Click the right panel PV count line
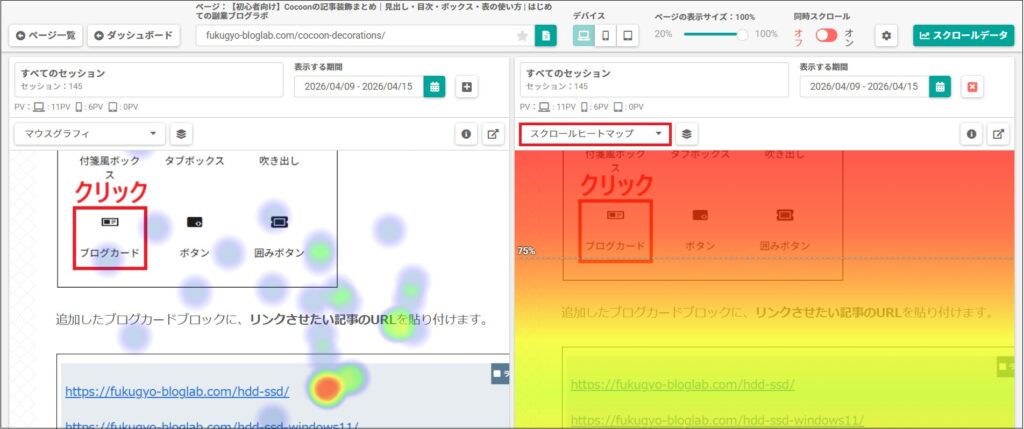Viewport: 1024px width, 429px height. click(582, 107)
